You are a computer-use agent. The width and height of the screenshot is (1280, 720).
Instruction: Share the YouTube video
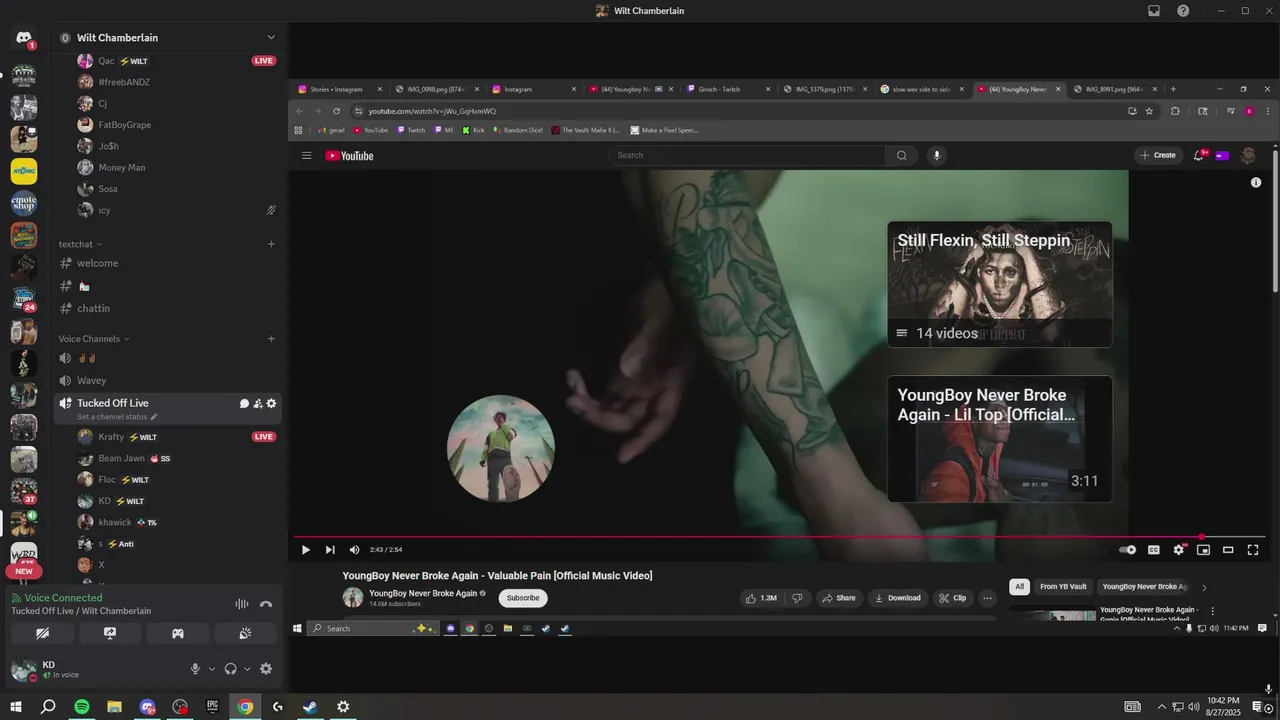click(x=840, y=598)
